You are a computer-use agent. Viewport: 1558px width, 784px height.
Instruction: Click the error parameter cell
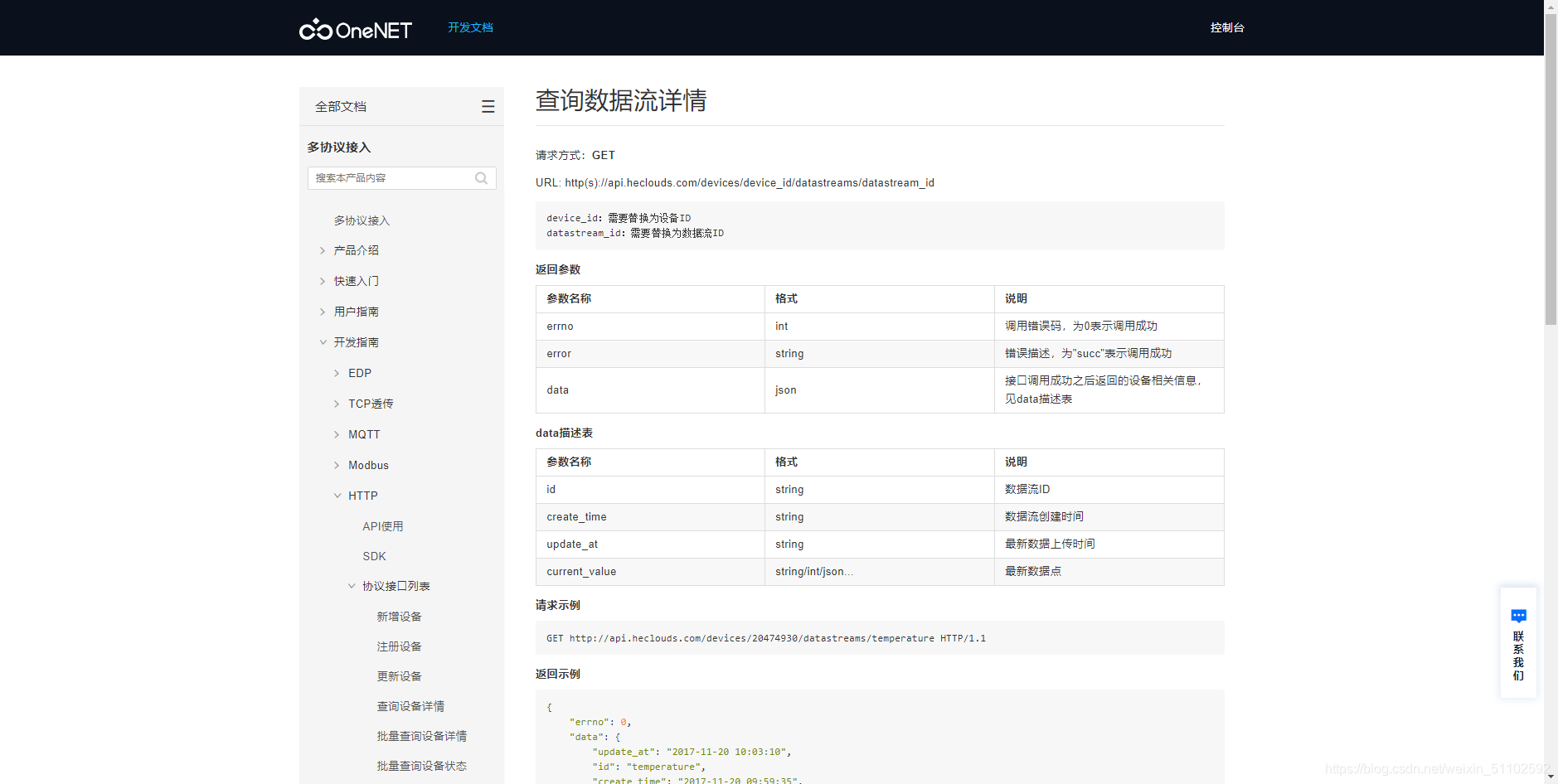click(x=650, y=354)
